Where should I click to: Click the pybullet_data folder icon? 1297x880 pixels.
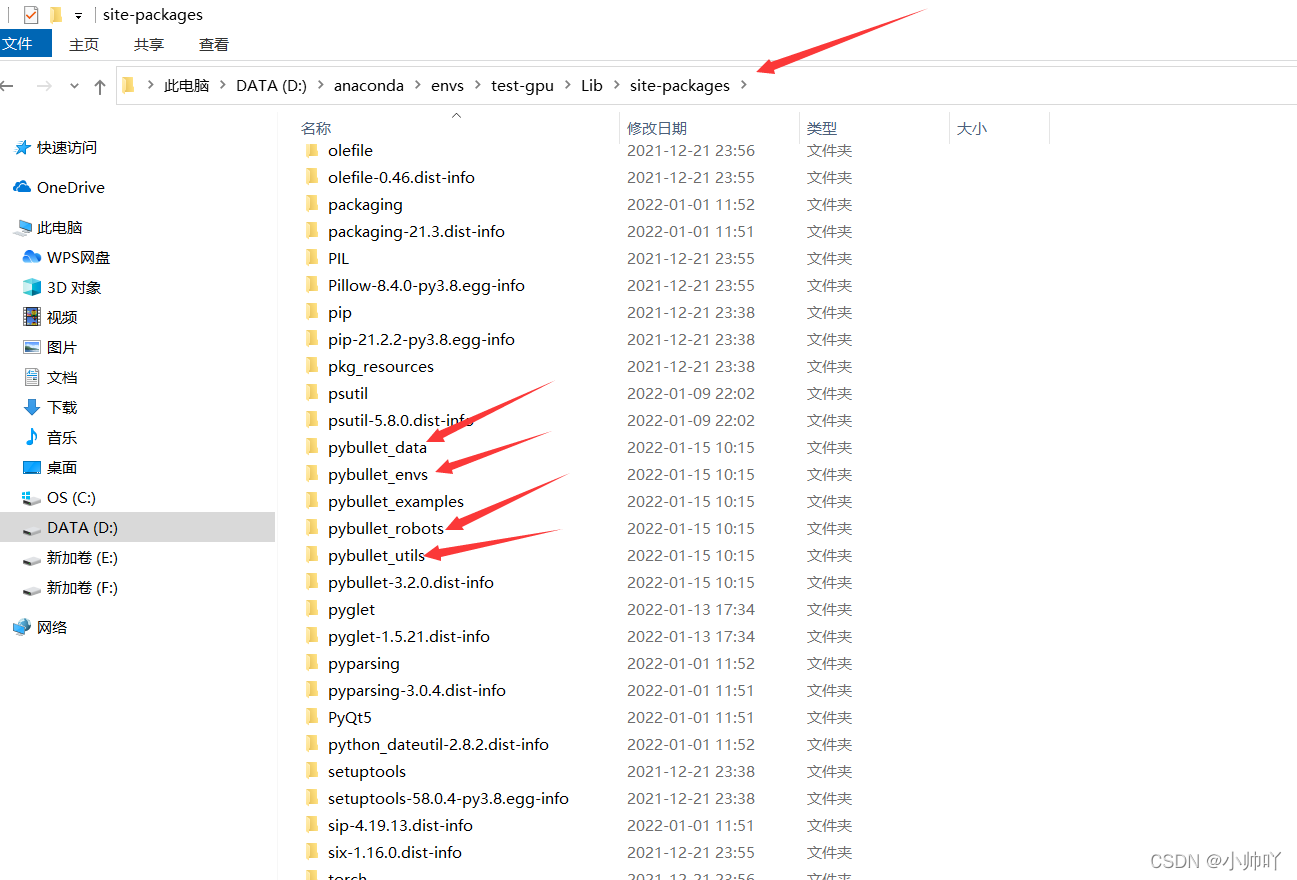click(x=312, y=447)
